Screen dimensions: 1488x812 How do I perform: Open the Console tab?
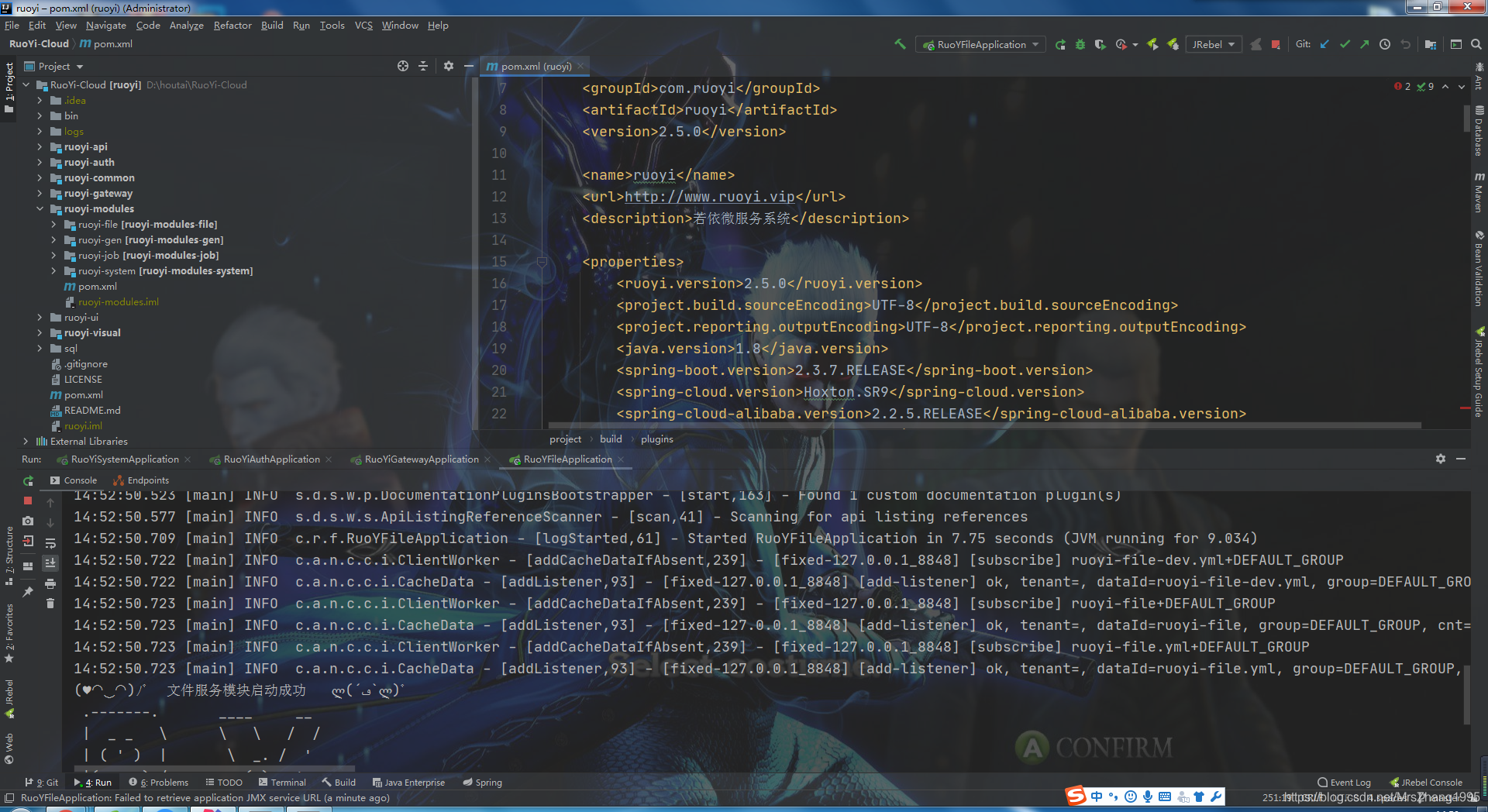click(74, 480)
